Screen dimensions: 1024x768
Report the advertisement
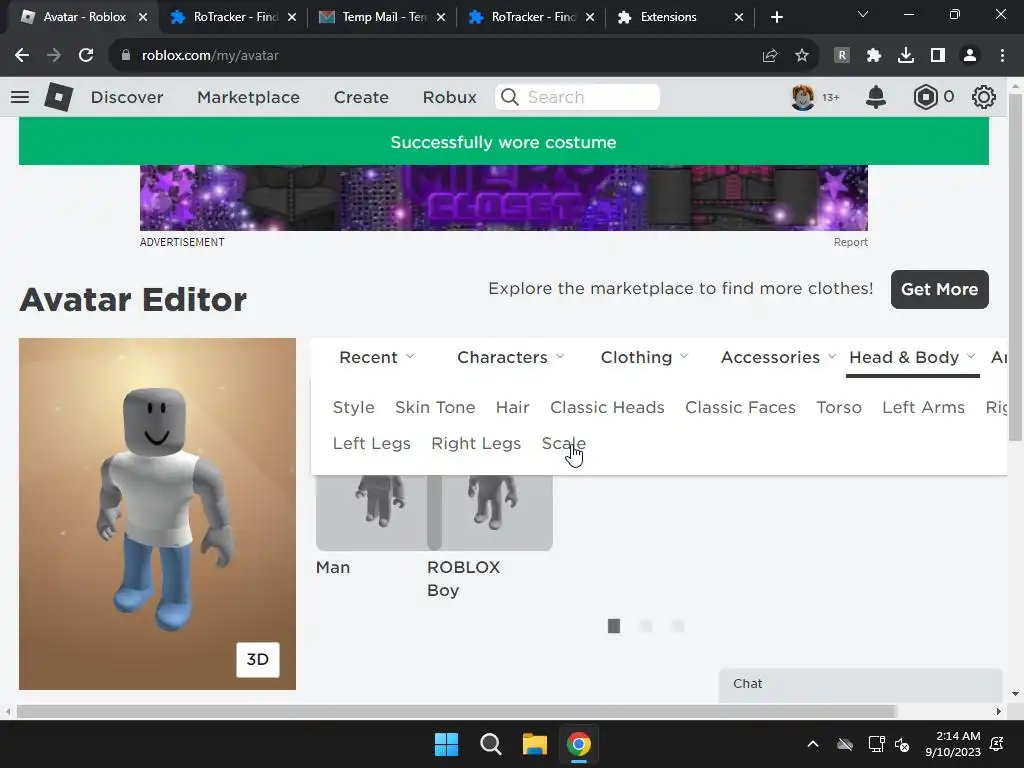850,242
